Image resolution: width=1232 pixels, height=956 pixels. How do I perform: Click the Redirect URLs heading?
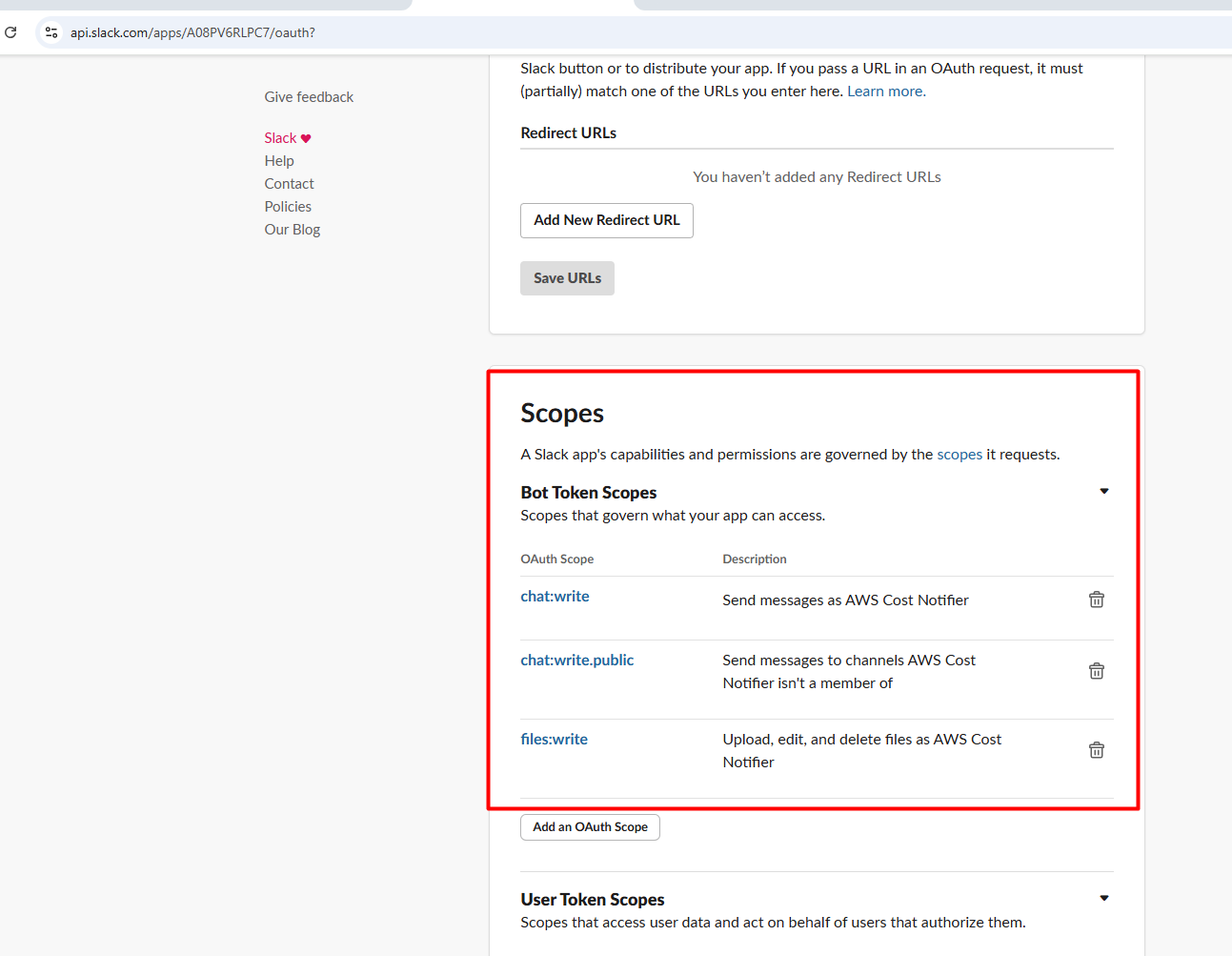(x=568, y=133)
